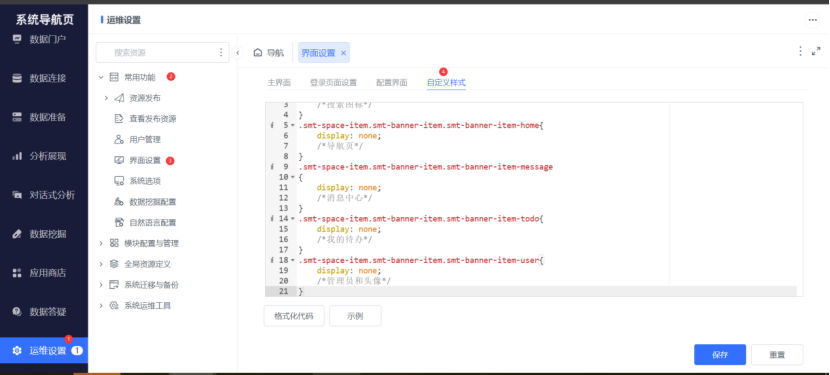Open the 数据准备 sidebar icon
The image size is (830, 375).
17,117
